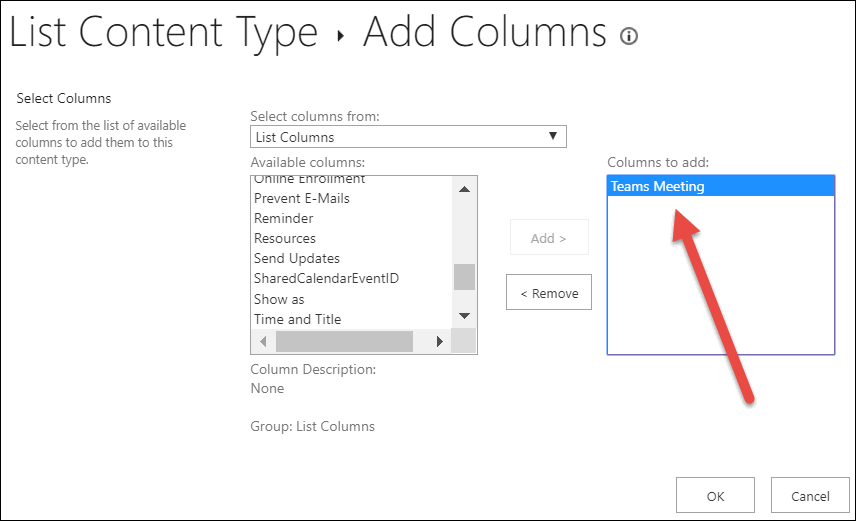856x521 pixels.
Task: Click the horizontal scrollbar thumb
Action: [344, 342]
